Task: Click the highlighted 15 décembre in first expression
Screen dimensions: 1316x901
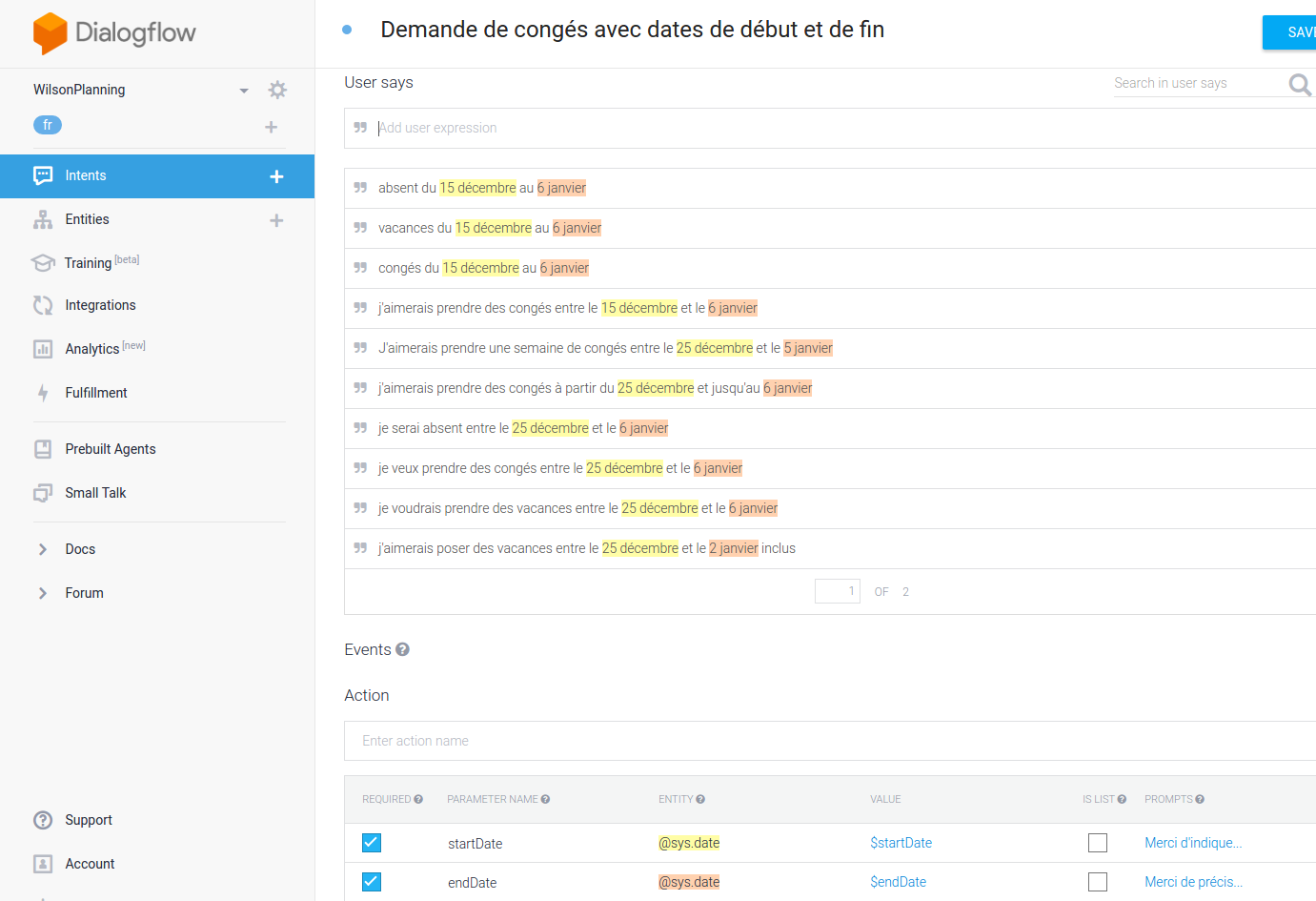Action: pos(477,188)
